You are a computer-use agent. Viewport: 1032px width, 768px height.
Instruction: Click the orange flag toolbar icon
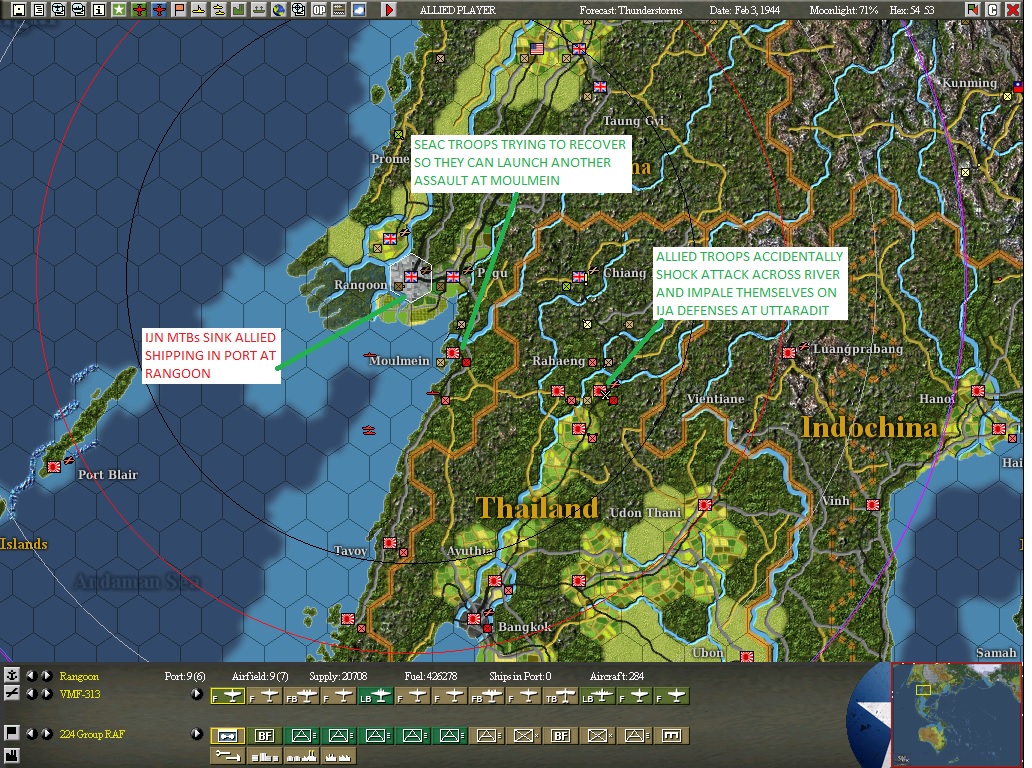click(179, 10)
